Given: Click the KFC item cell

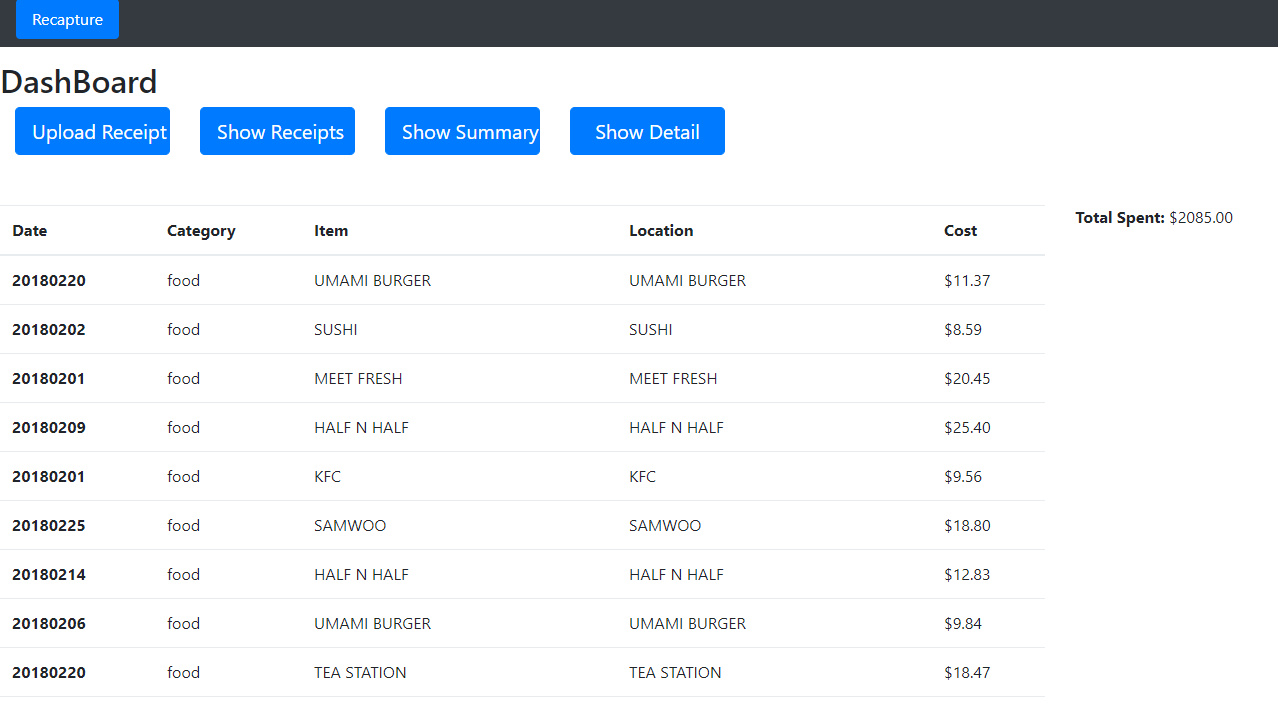Looking at the screenshot, I should pos(327,476).
